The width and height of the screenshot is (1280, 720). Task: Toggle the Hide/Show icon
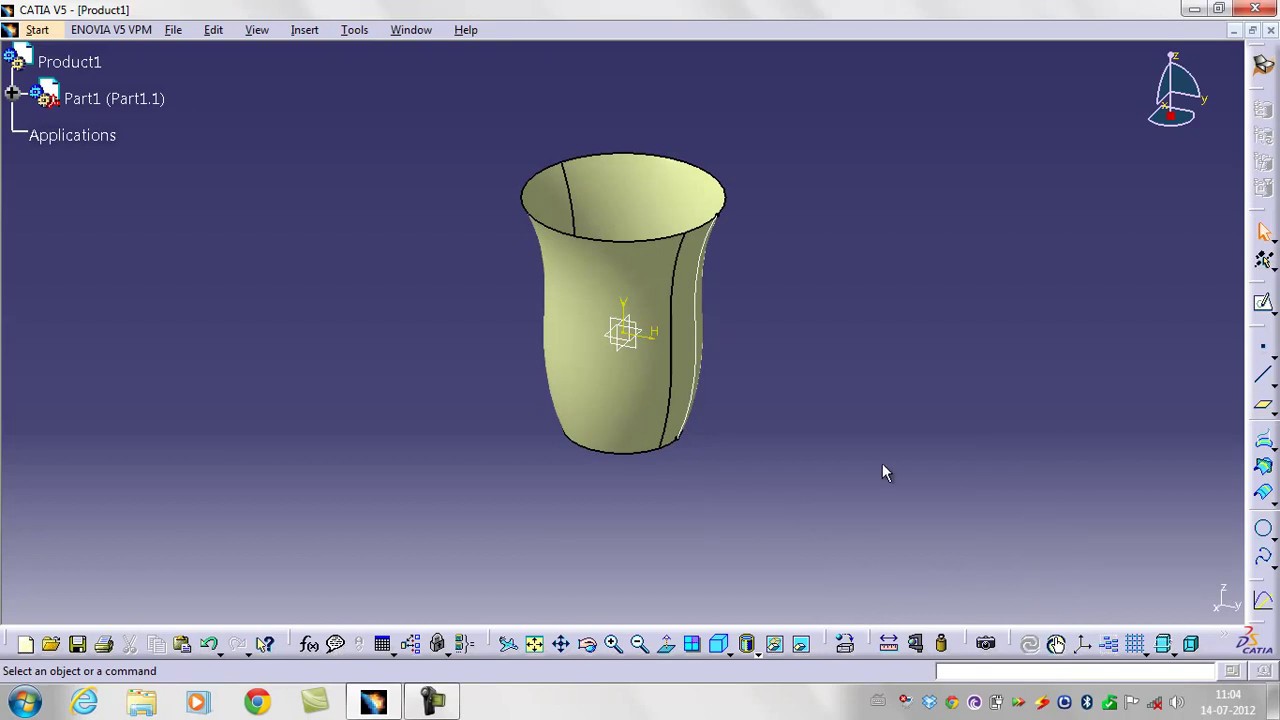click(x=774, y=645)
